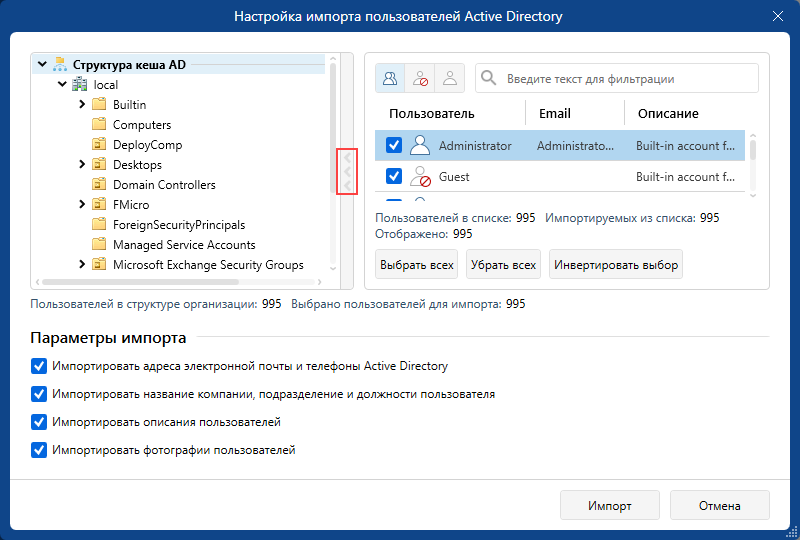This screenshot has height=540, width=800.
Task: Filter by active users icon
Action: click(449, 78)
